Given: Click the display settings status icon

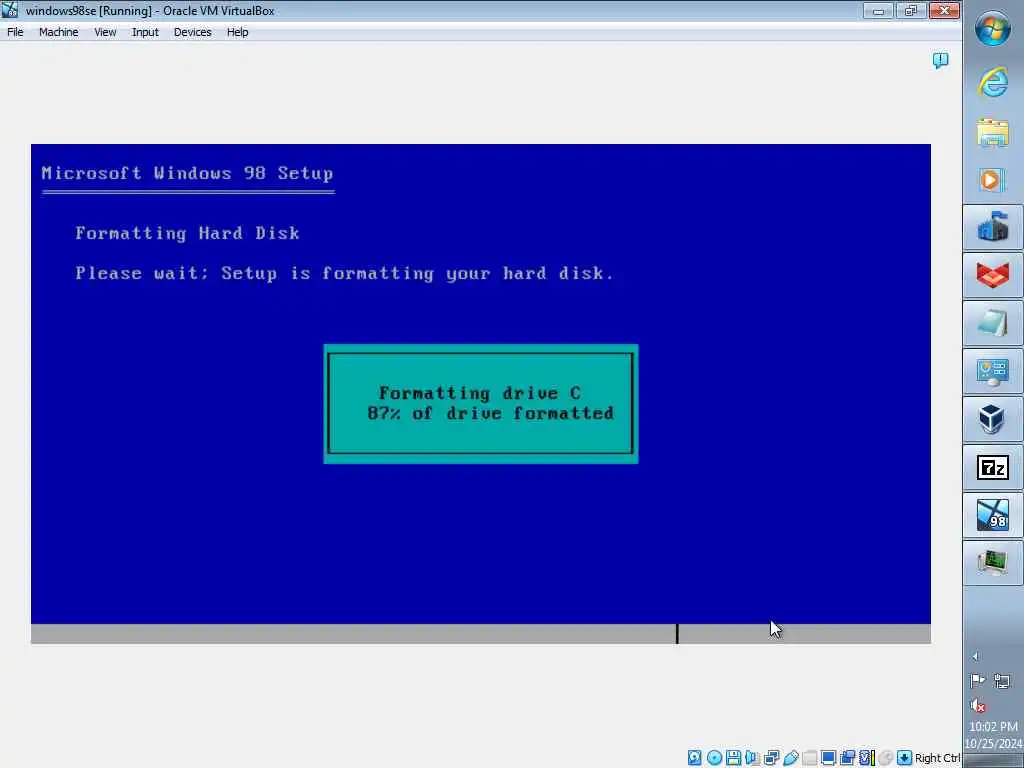Looking at the screenshot, I should point(829,758).
